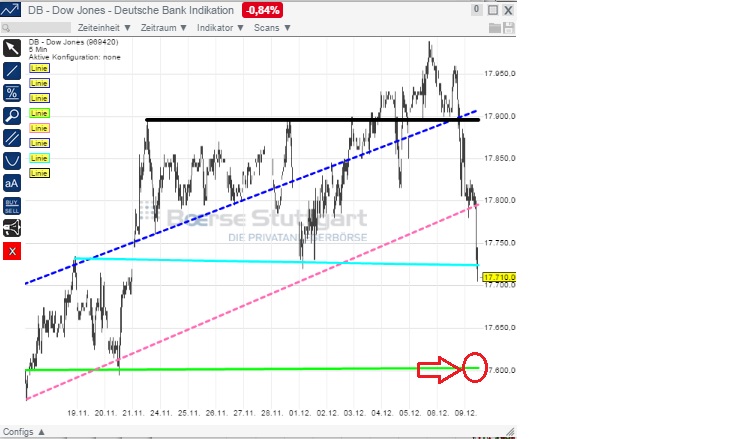Screen dimensions: 747x439
Task: Select the line drawing tool
Action: pyautogui.click(x=12, y=71)
